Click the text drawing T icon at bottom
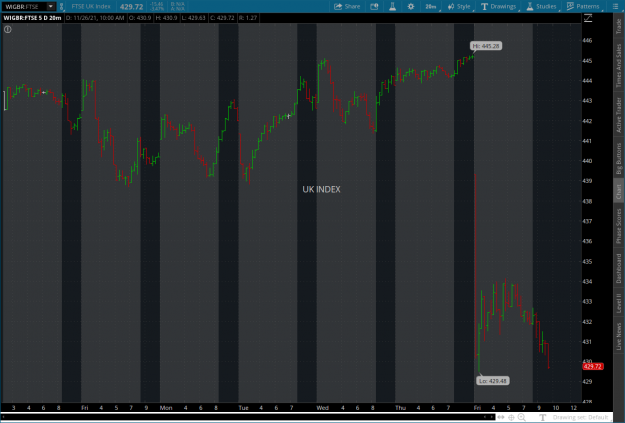Viewport: 625px width, 423px height. click(x=542, y=417)
